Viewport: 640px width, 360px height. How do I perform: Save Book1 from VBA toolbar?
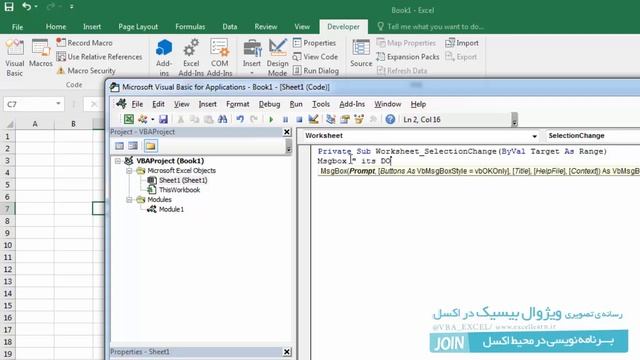coord(163,119)
